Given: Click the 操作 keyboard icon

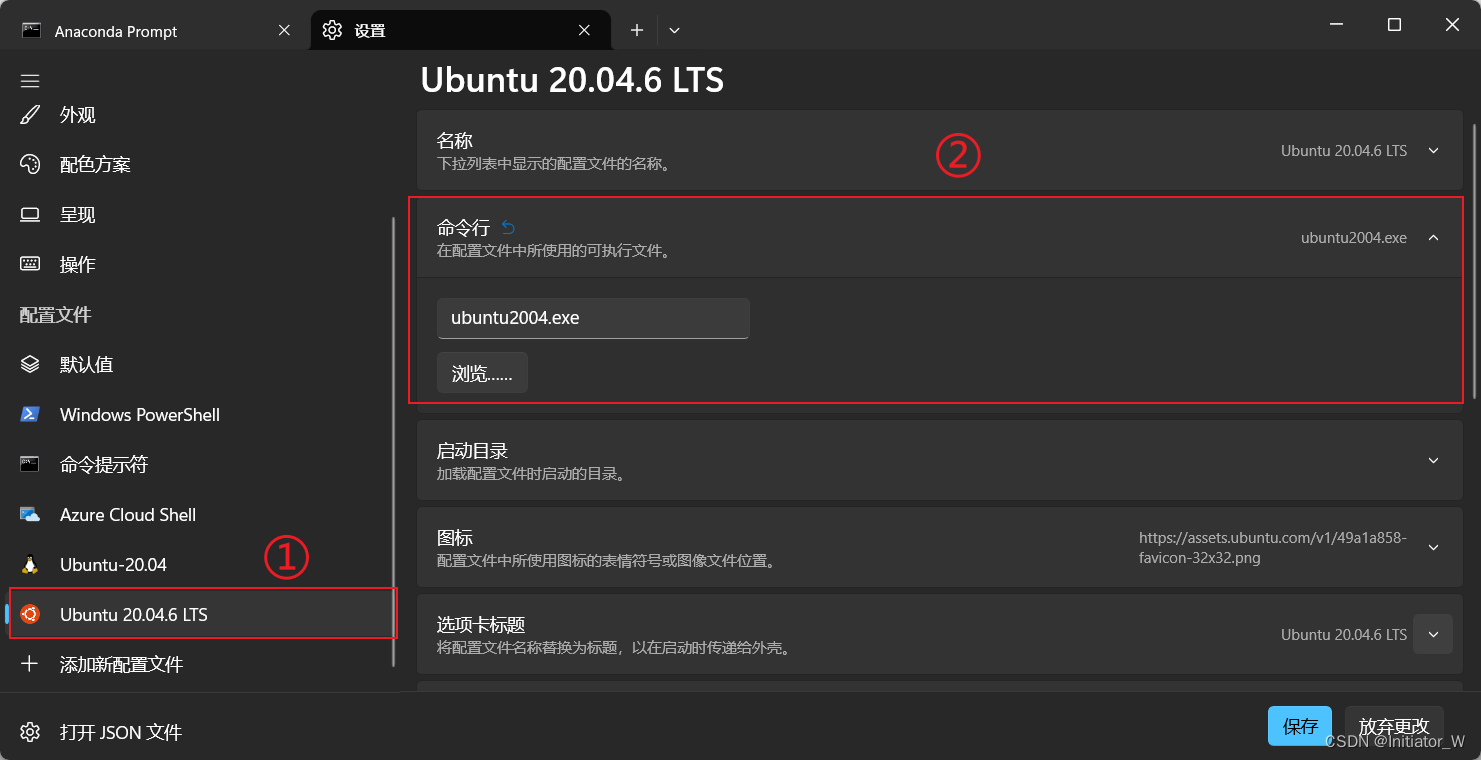Looking at the screenshot, I should tap(29, 264).
